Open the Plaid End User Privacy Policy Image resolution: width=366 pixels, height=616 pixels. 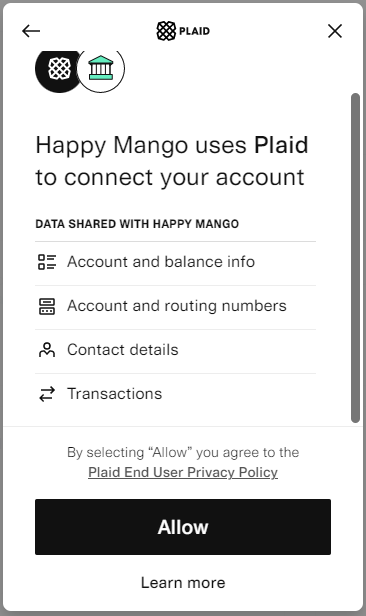183,472
